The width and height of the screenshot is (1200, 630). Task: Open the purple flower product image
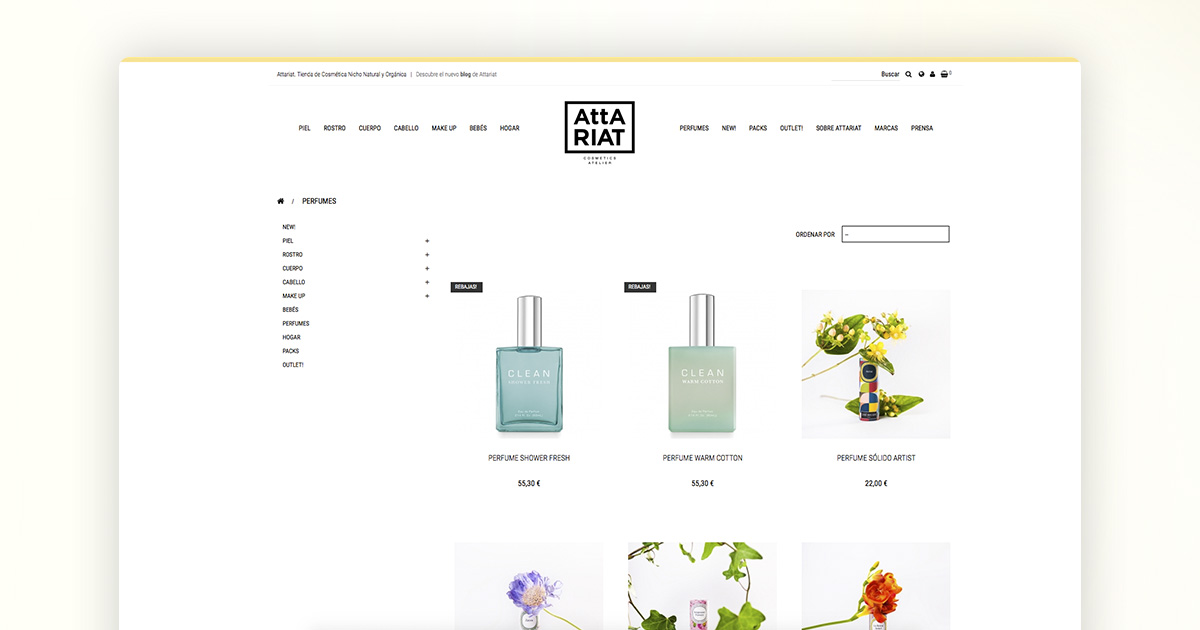pos(529,586)
